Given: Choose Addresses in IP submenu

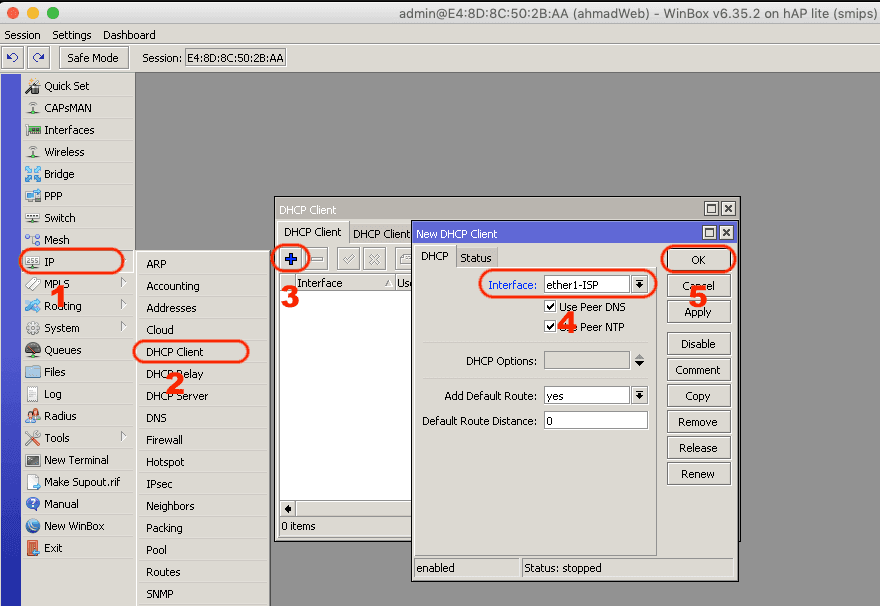Looking at the screenshot, I should [203, 308].
